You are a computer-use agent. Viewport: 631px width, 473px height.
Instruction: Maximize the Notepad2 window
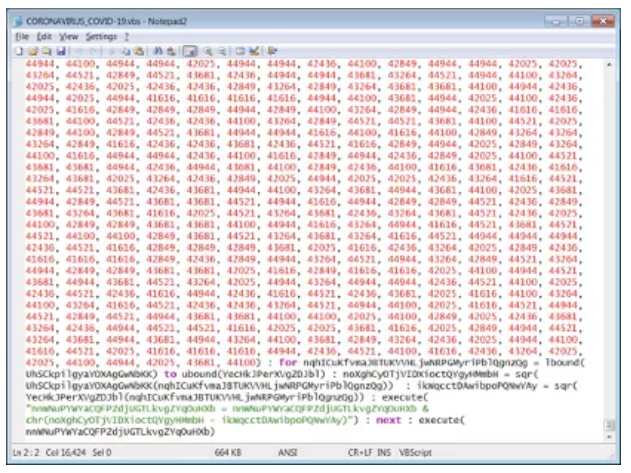(579, 21)
